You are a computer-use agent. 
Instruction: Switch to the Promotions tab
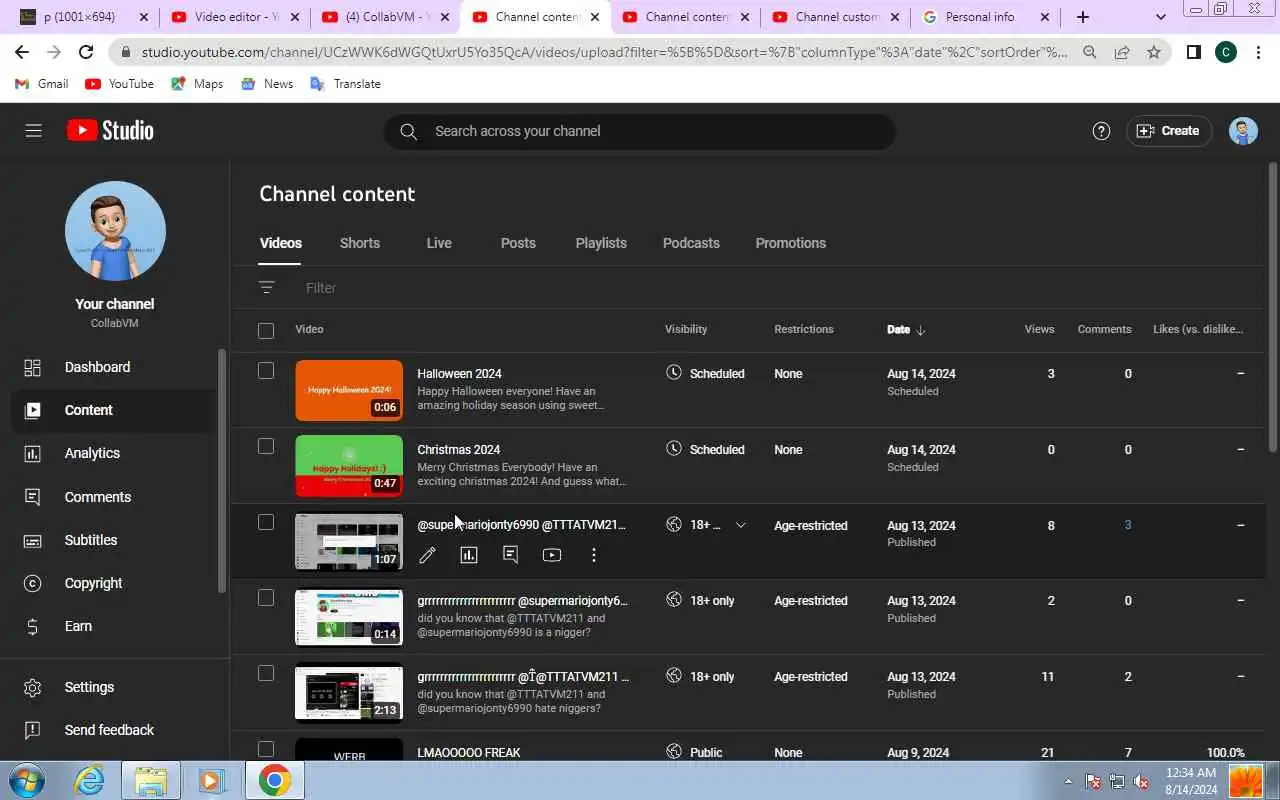[x=791, y=243]
